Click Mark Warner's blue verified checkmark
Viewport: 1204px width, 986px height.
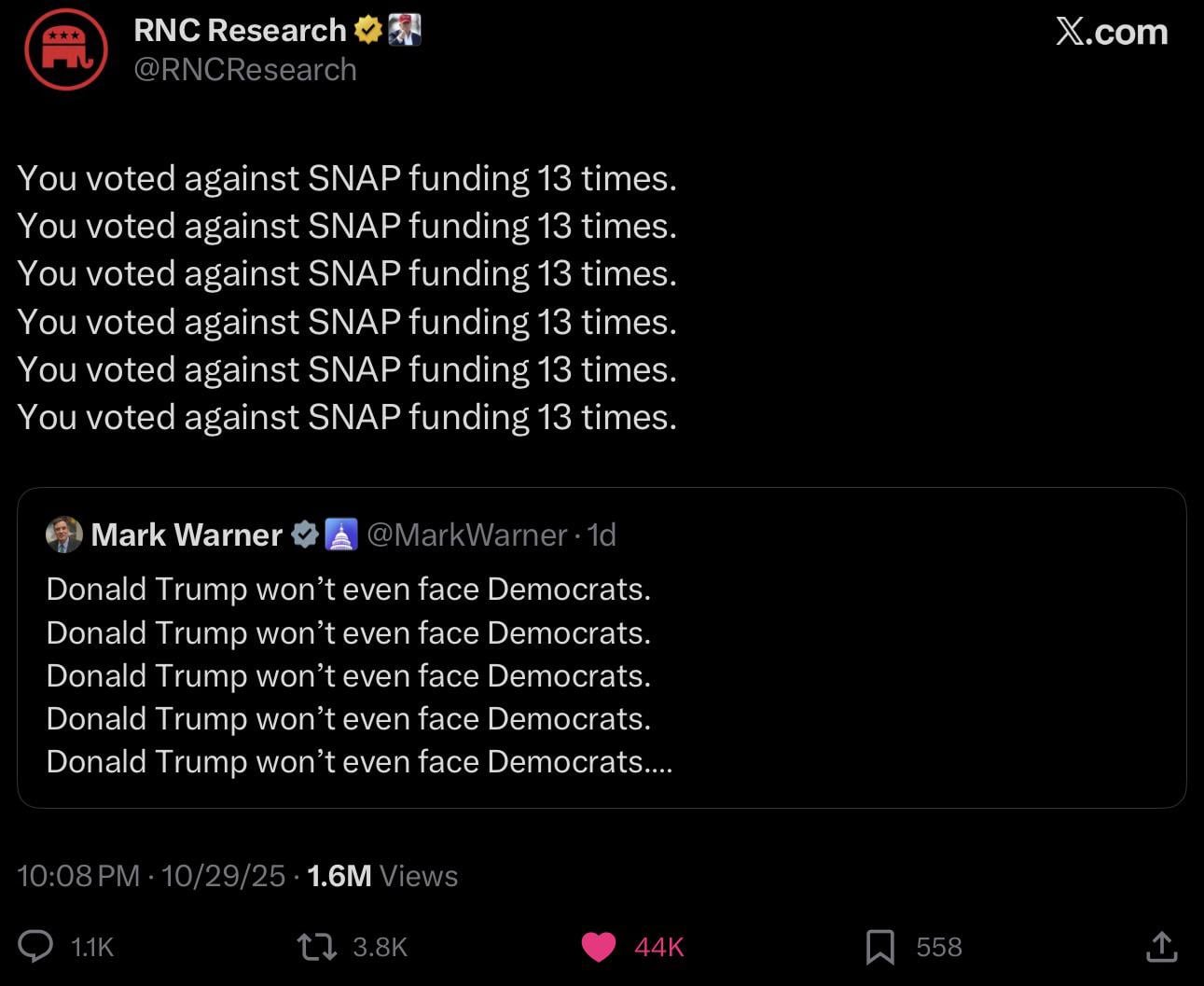pos(305,535)
